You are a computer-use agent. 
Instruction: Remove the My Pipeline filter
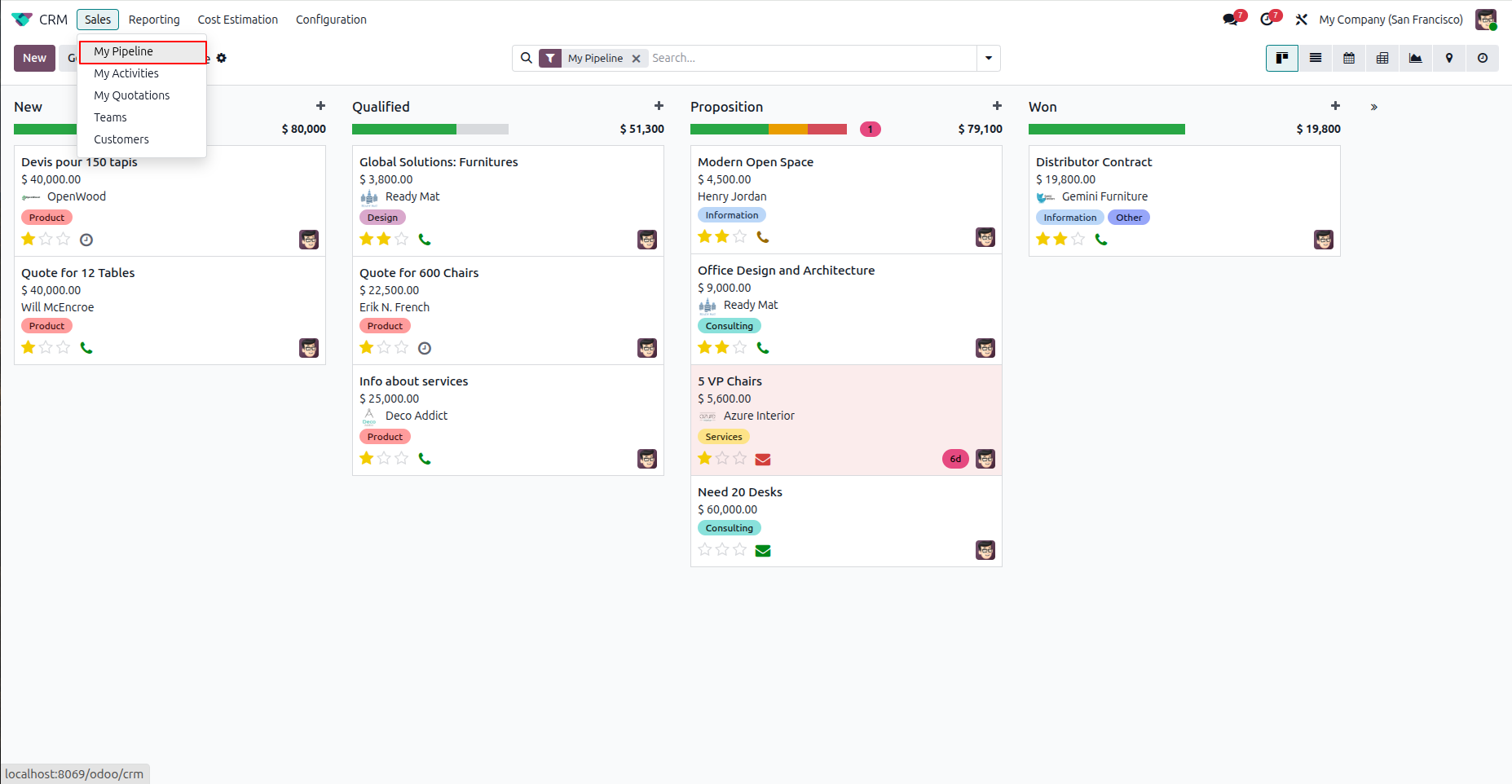637,59
